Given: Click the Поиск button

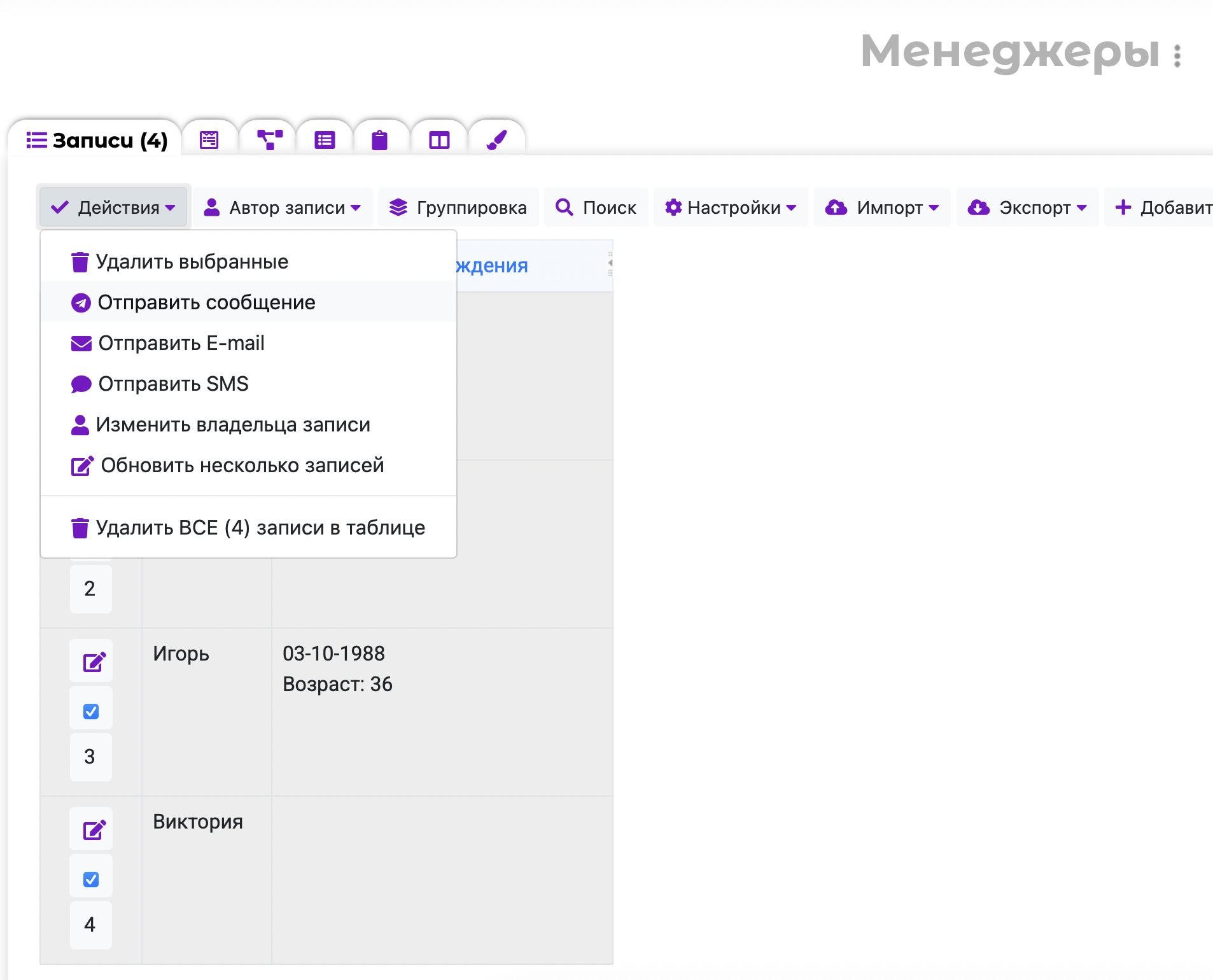Looking at the screenshot, I should coord(596,207).
